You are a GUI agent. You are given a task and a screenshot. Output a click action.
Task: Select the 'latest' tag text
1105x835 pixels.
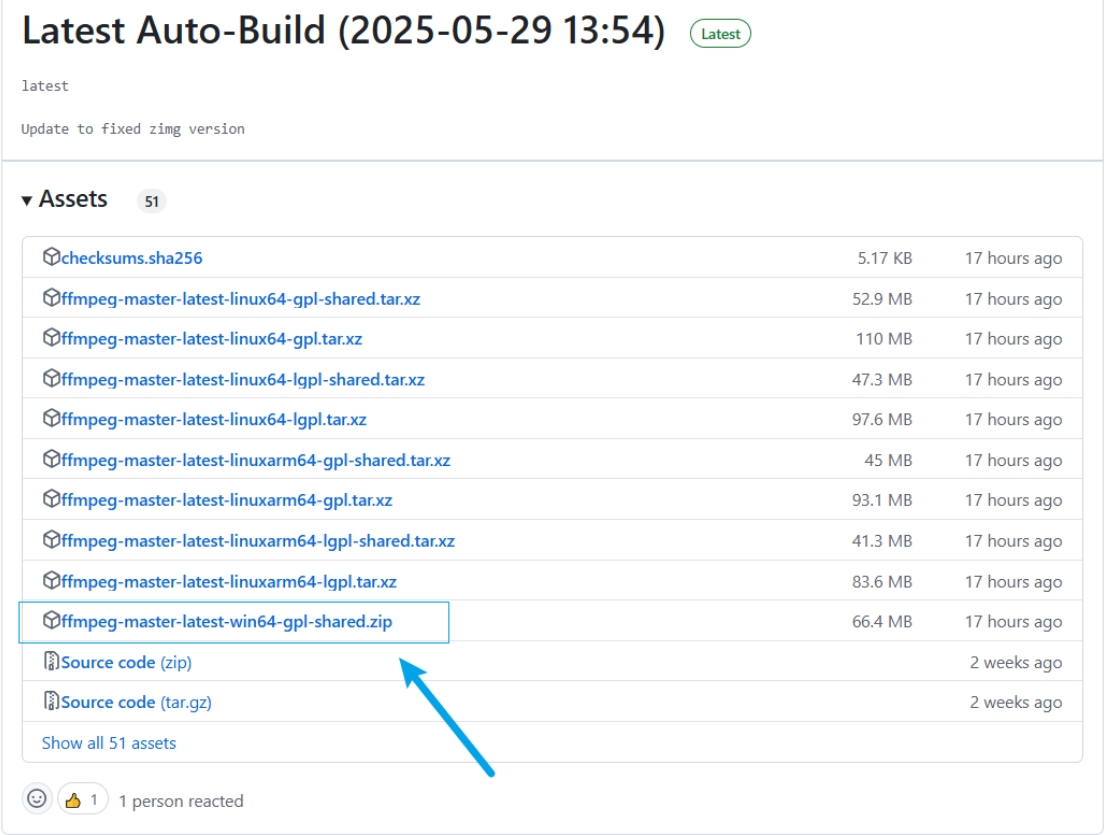point(45,86)
